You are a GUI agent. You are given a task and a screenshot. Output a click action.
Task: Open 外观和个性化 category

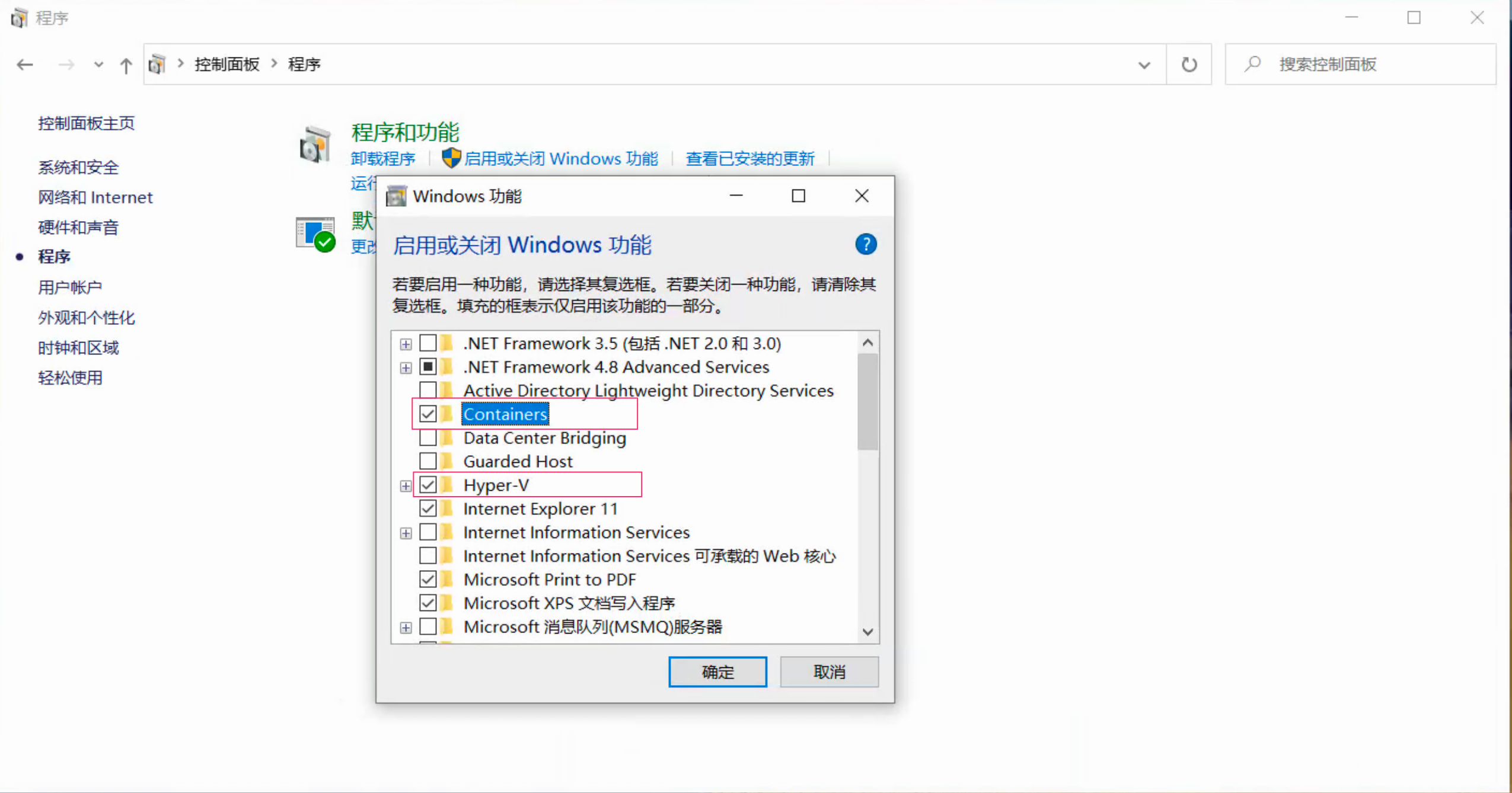pos(87,318)
